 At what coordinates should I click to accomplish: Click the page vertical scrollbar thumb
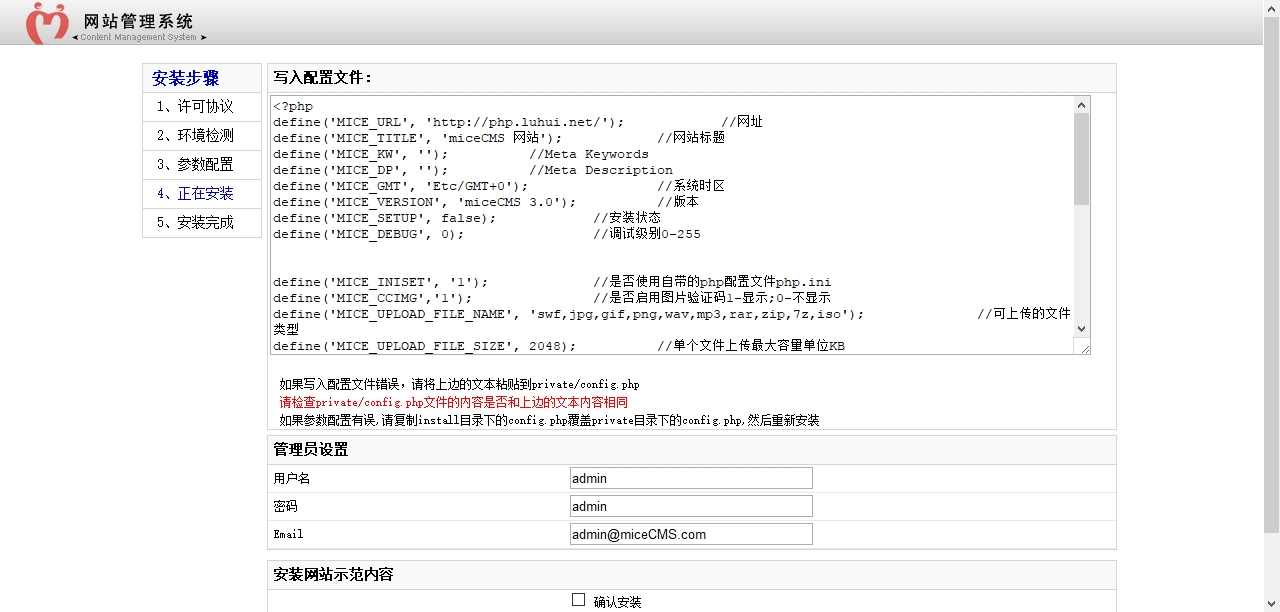tap(1271, 275)
